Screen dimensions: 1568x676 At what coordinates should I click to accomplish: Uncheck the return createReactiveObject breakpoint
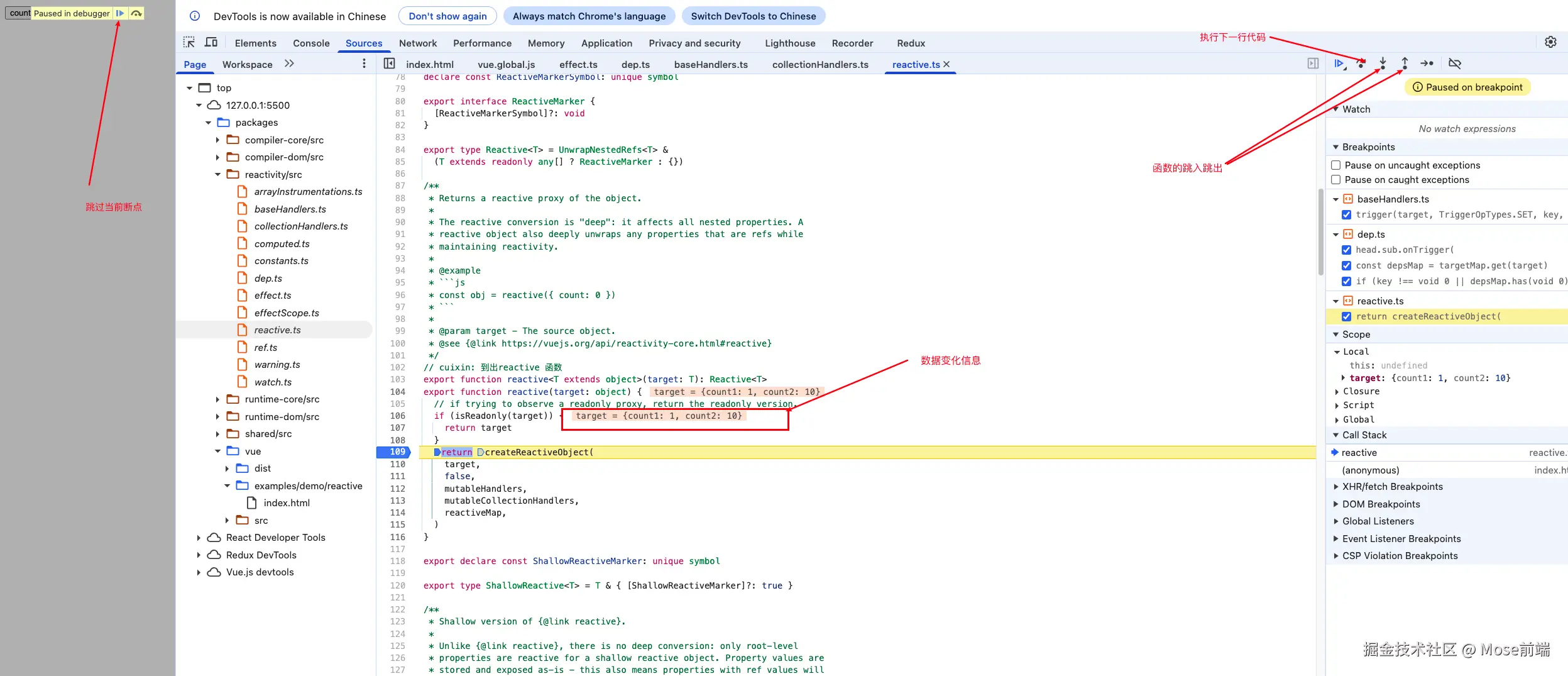[1346, 317]
